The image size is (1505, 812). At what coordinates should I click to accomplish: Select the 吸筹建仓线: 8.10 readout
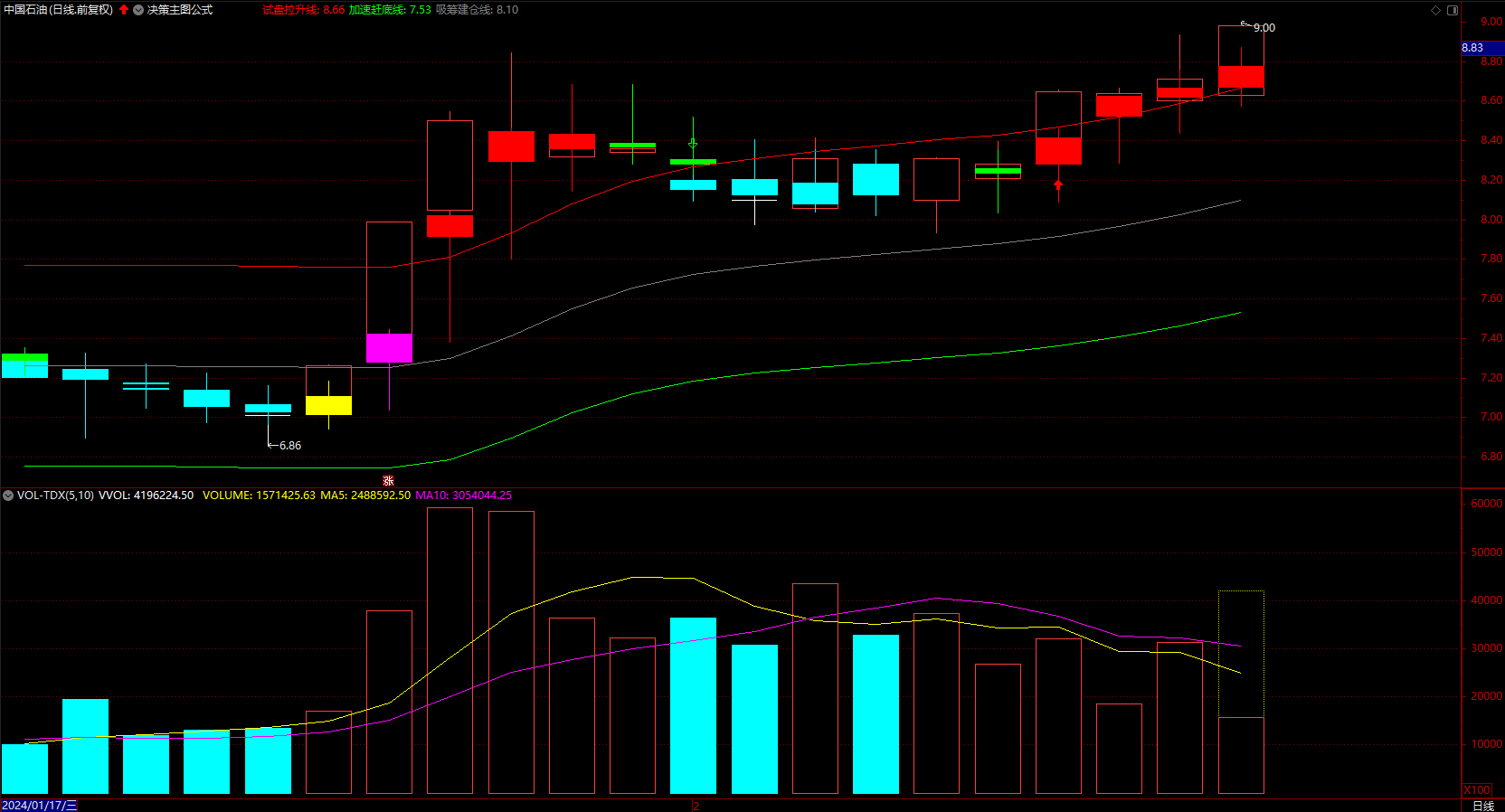(477, 10)
